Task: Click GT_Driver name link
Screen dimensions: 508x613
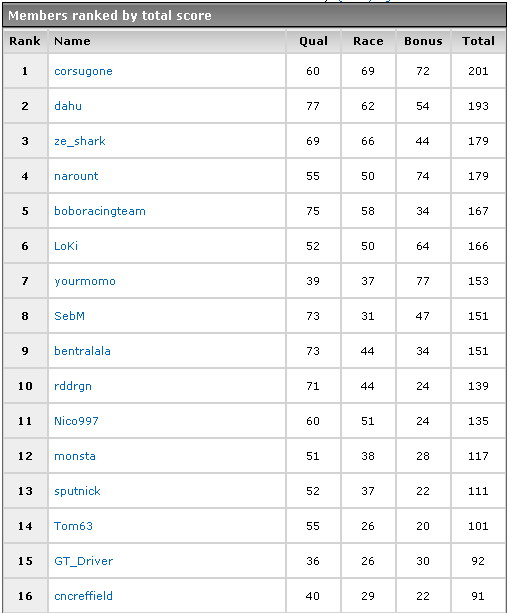Action: pyautogui.click(x=83, y=561)
